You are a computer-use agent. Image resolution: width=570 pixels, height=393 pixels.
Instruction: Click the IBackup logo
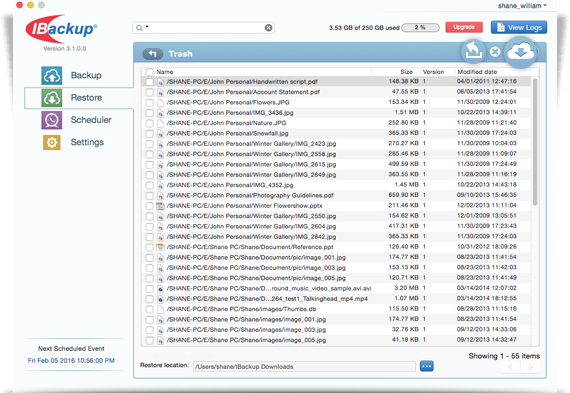[x=61, y=28]
